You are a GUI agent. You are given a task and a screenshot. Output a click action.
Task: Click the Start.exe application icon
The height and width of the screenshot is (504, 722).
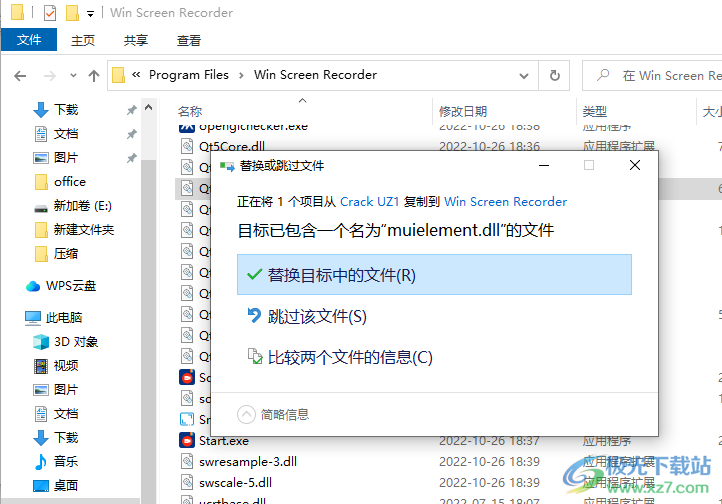[x=187, y=441]
